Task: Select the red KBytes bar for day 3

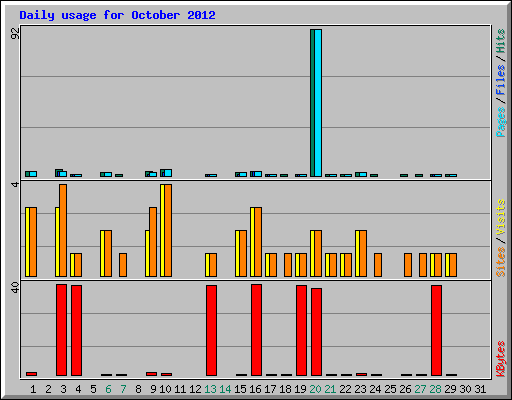Action: pos(61,330)
